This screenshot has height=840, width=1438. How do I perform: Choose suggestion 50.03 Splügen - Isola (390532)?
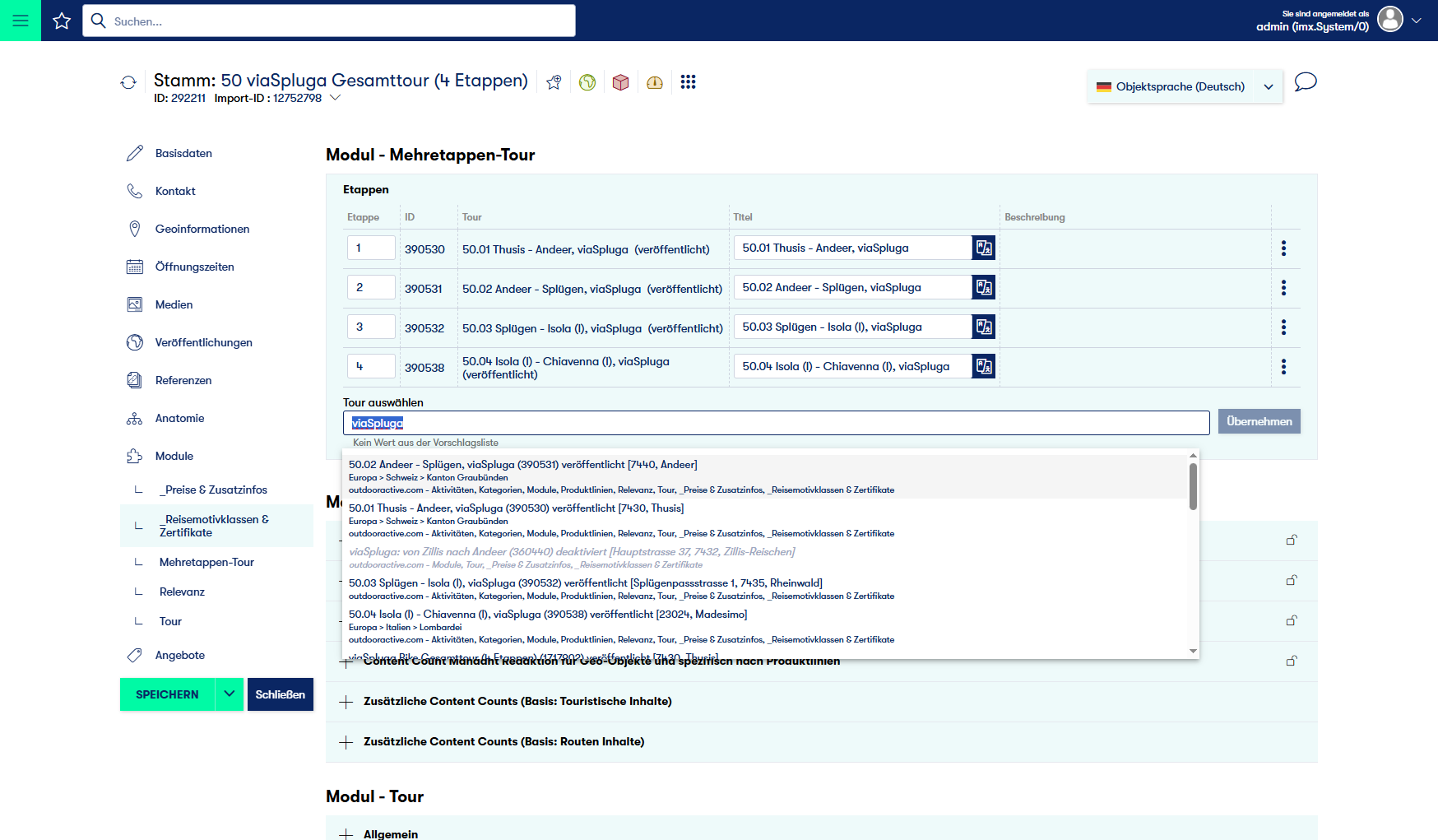(x=765, y=589)
